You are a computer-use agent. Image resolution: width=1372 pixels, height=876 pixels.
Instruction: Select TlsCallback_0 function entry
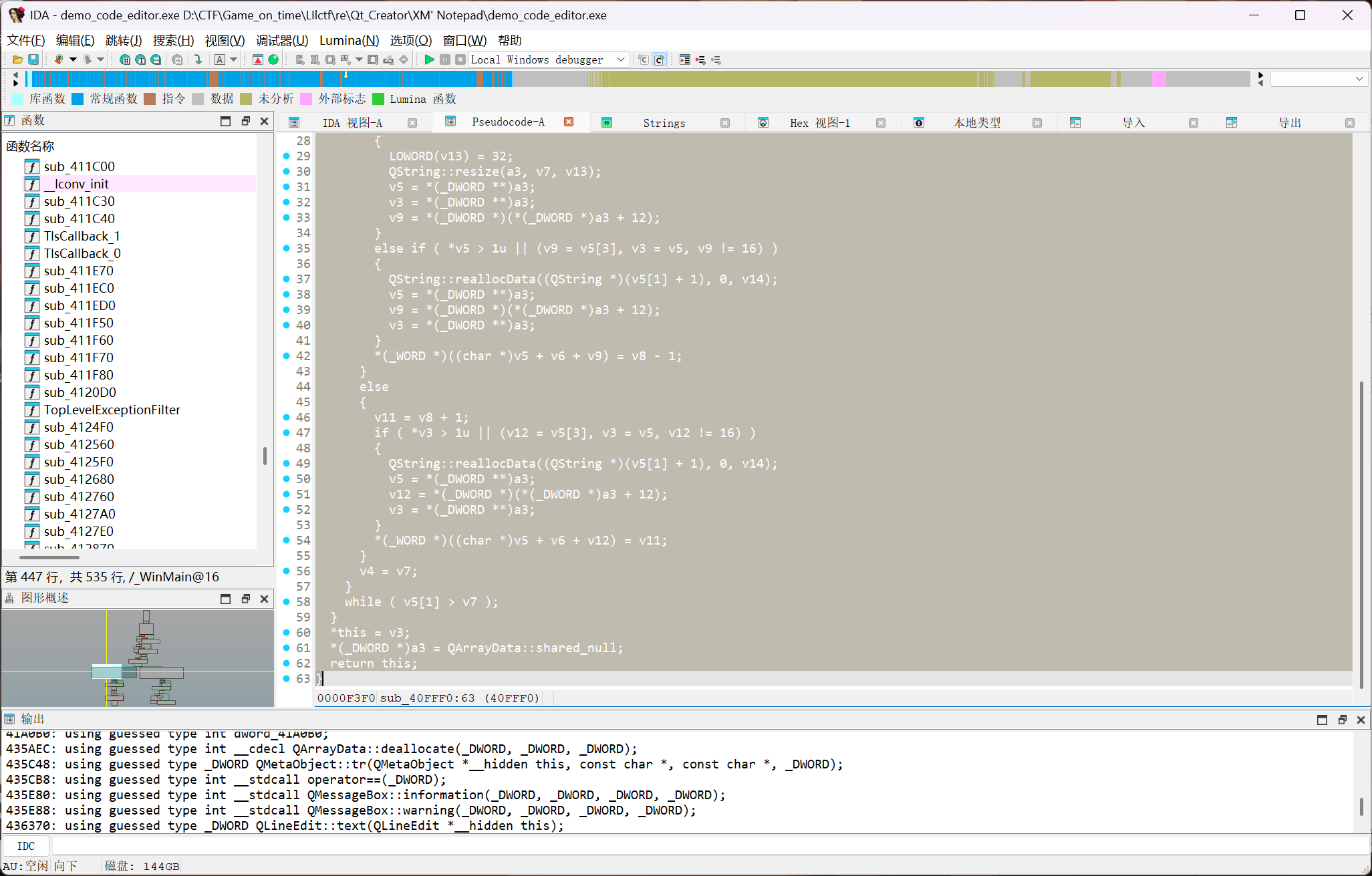point(82,253)
